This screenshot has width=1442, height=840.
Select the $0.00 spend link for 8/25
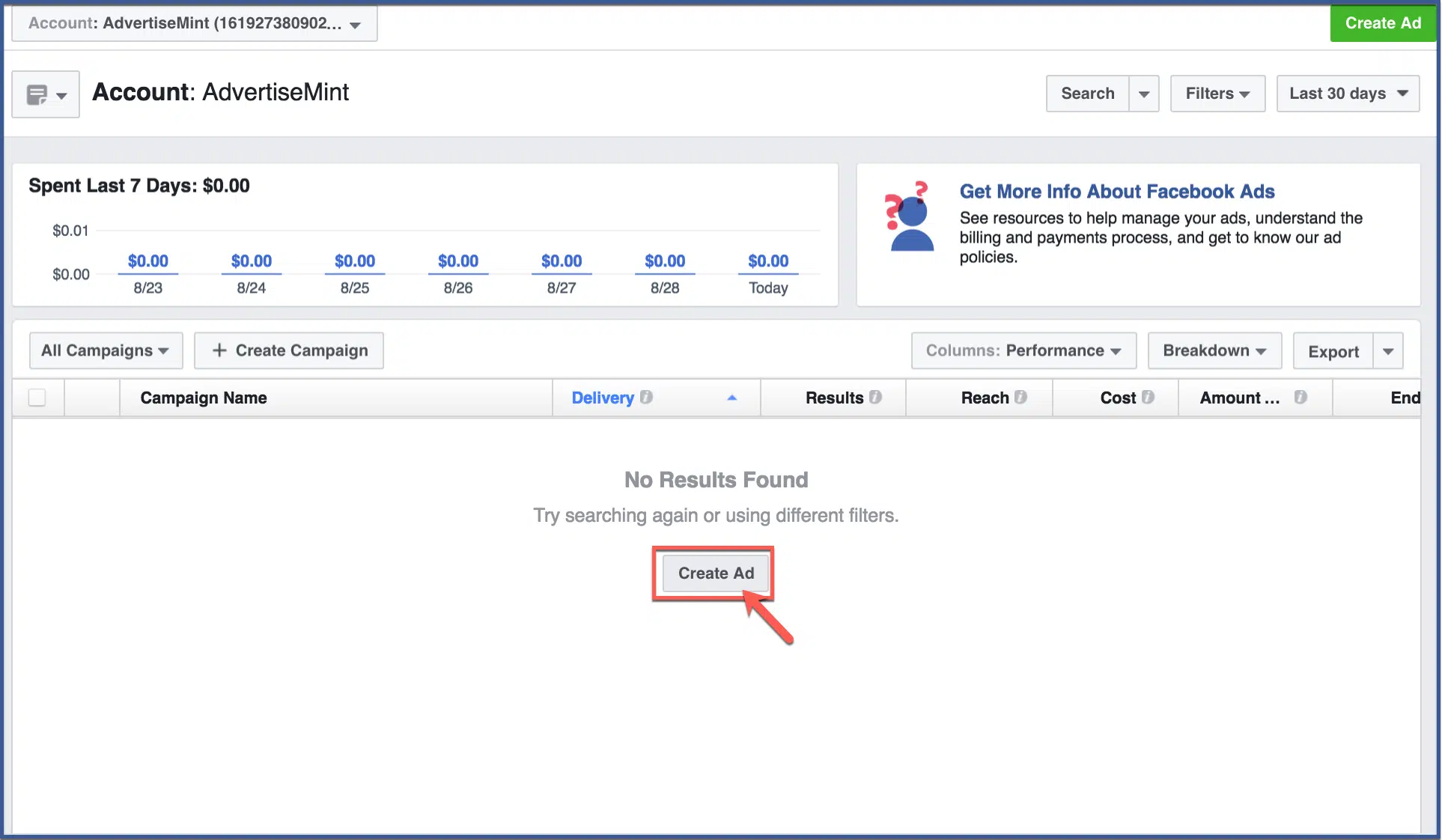(x=354, y=261)
